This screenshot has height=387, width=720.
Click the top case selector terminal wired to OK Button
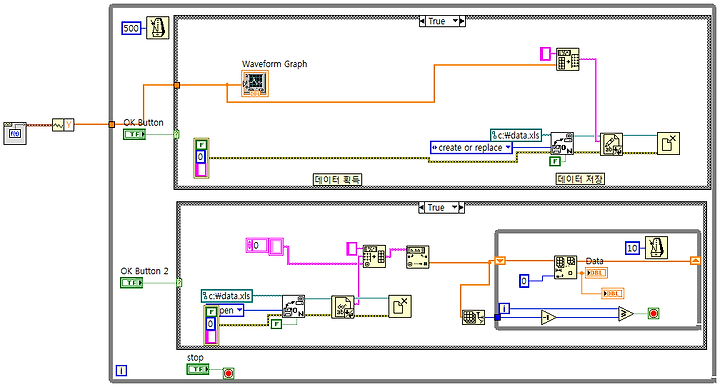coord(176,134)
